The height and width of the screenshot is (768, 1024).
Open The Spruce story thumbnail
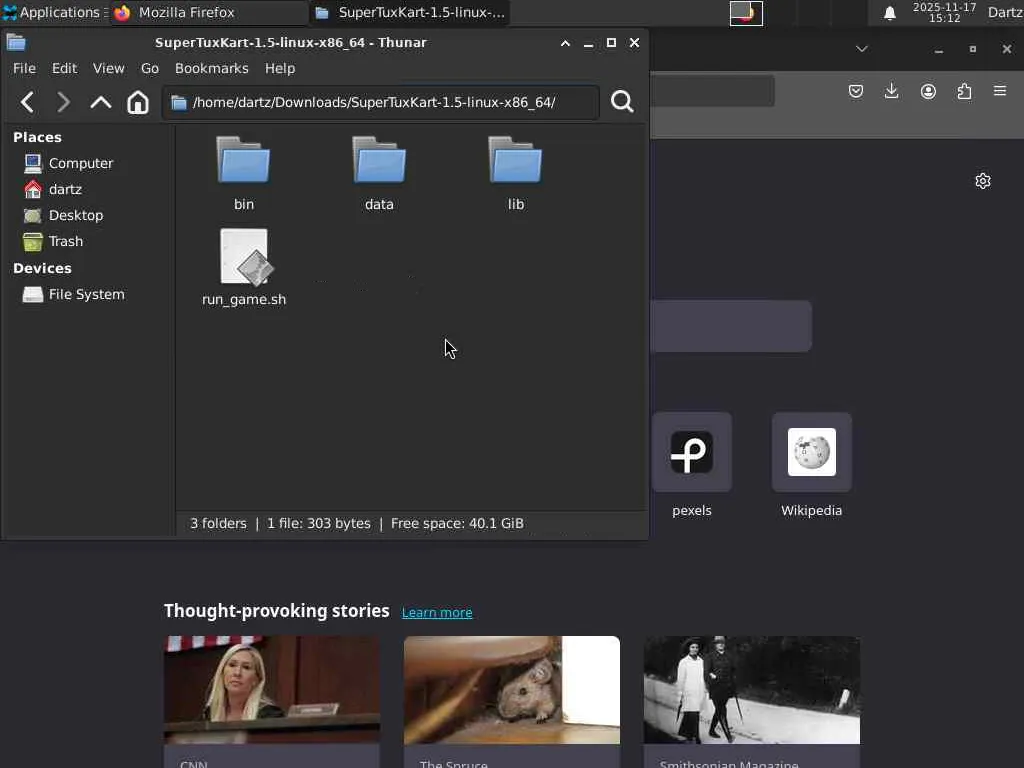click(511, 690)
